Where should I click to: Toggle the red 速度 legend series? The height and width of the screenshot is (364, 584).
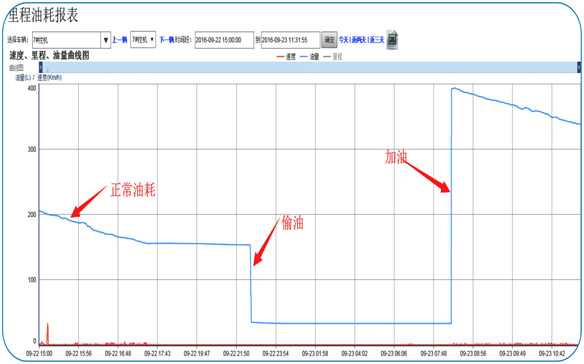point(286,57)
